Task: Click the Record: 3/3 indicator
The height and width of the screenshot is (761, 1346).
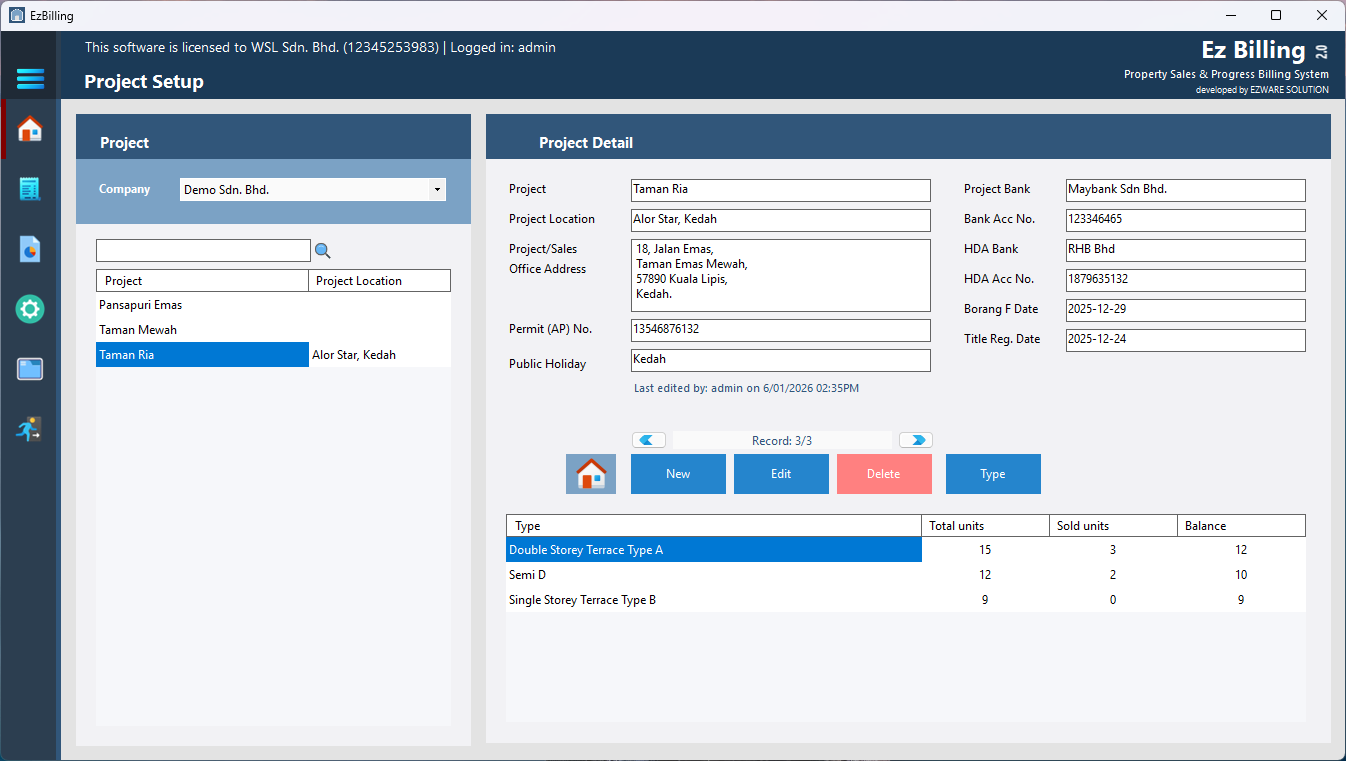Action: coord(782,440)
